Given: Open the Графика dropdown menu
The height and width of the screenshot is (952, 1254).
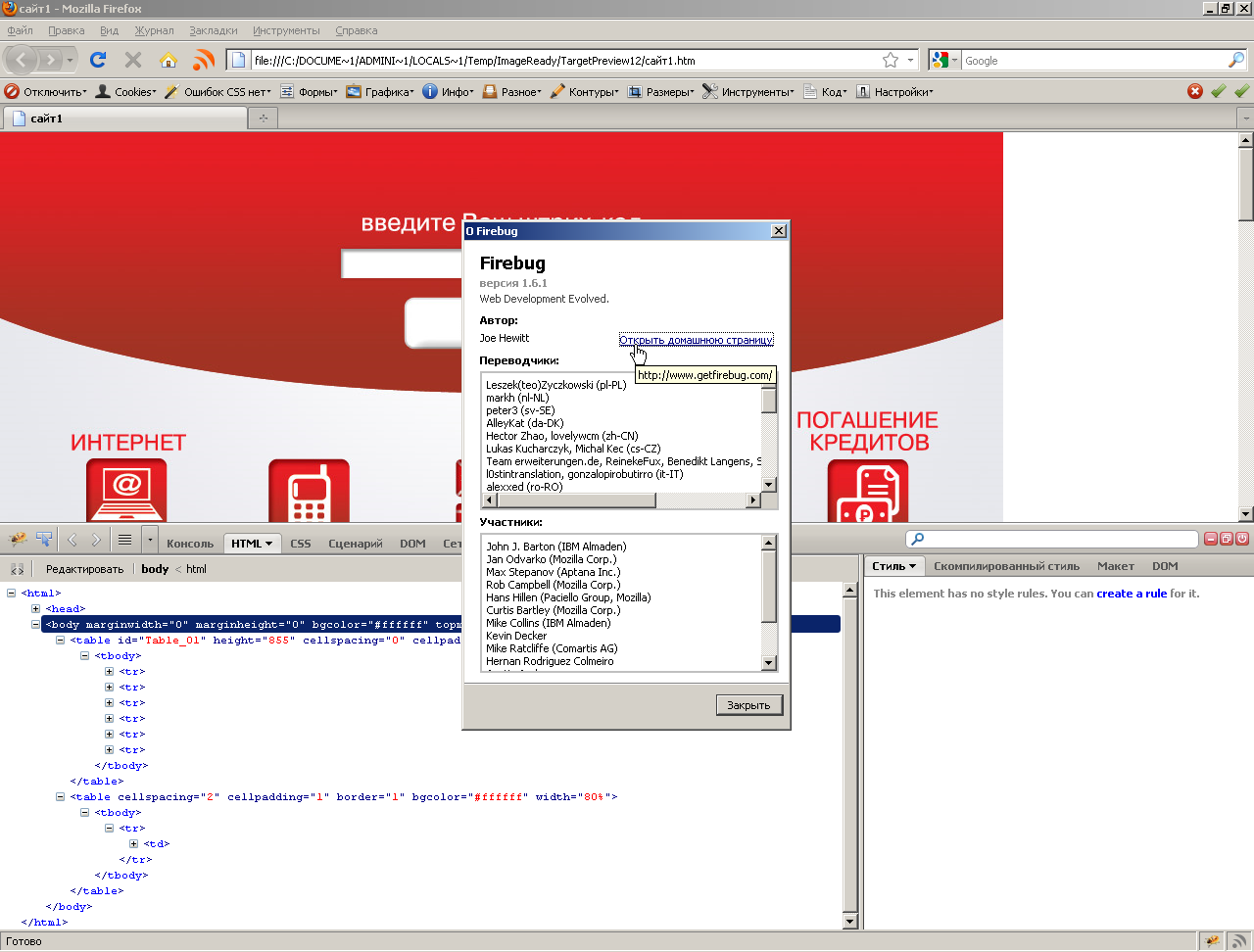Looking at the screenshot, I should click(381, 92).
